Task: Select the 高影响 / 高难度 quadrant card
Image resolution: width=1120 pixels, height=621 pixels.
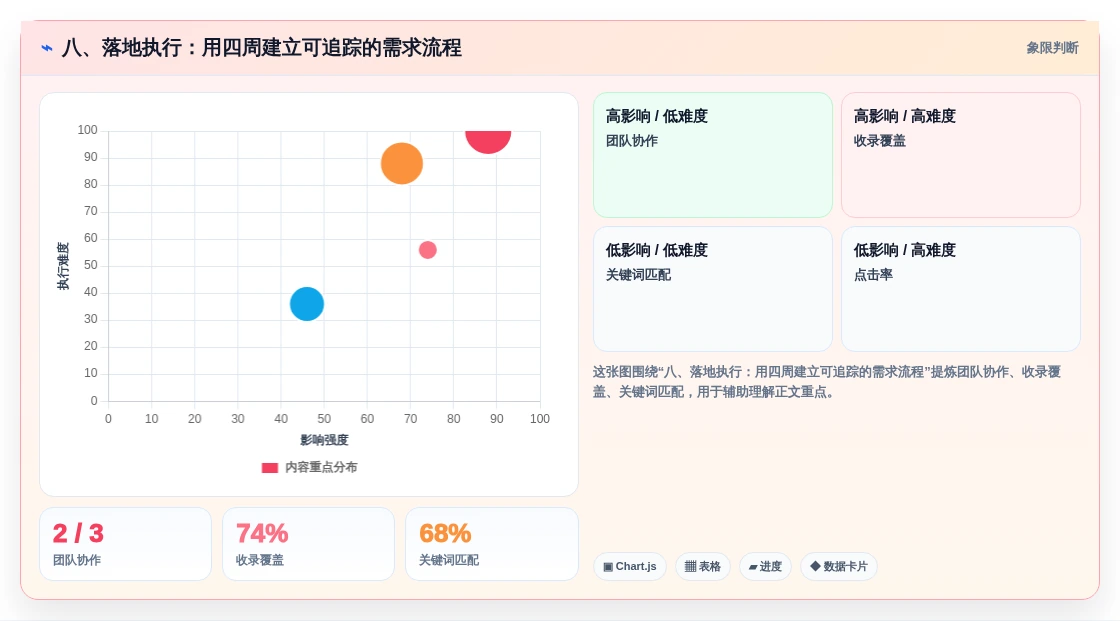Action: (x=961, y=155)
